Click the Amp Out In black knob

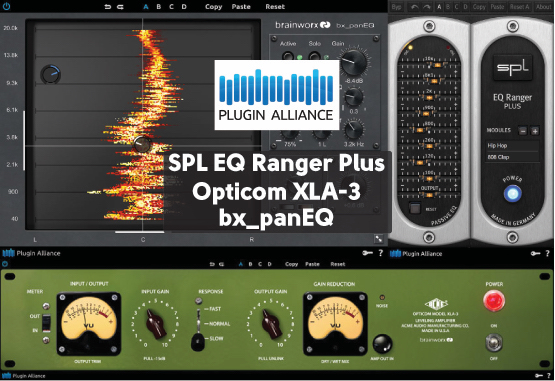[x=382, y=344]
